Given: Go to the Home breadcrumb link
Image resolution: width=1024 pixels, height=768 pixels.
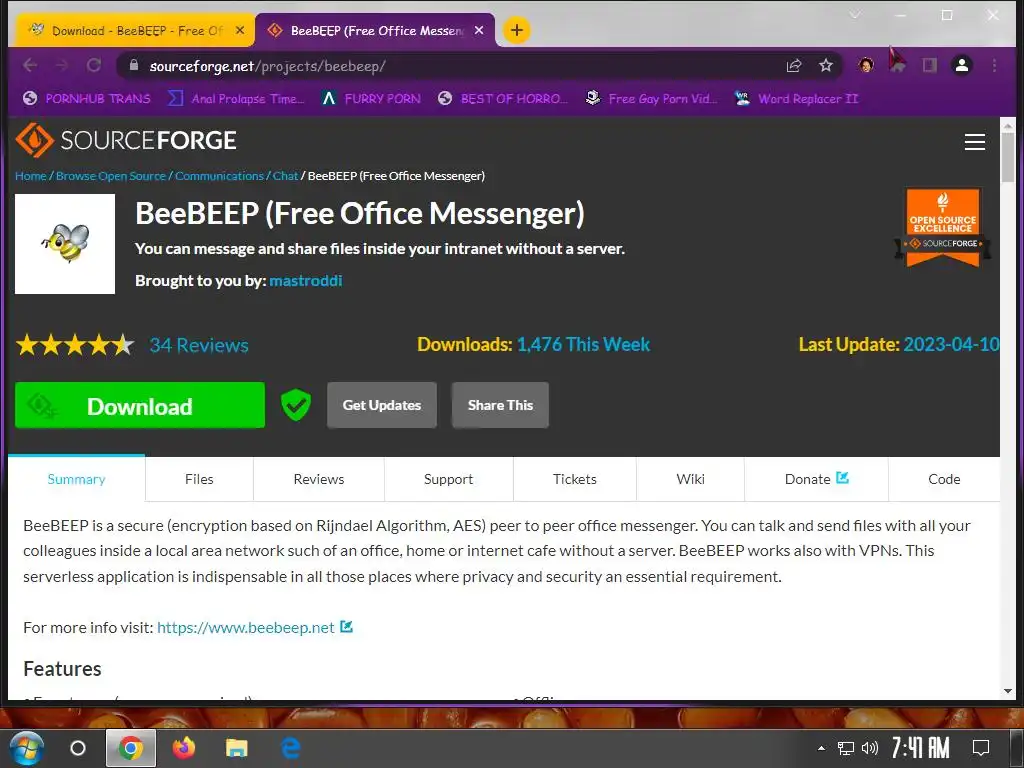Looking at the screenshot, I should point(31,176).
